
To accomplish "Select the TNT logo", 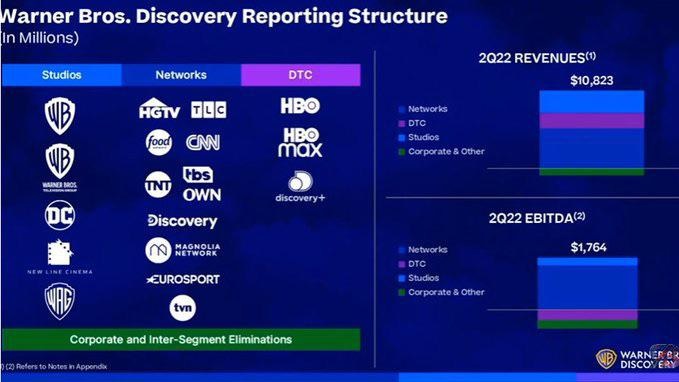I will coord(158,185).
